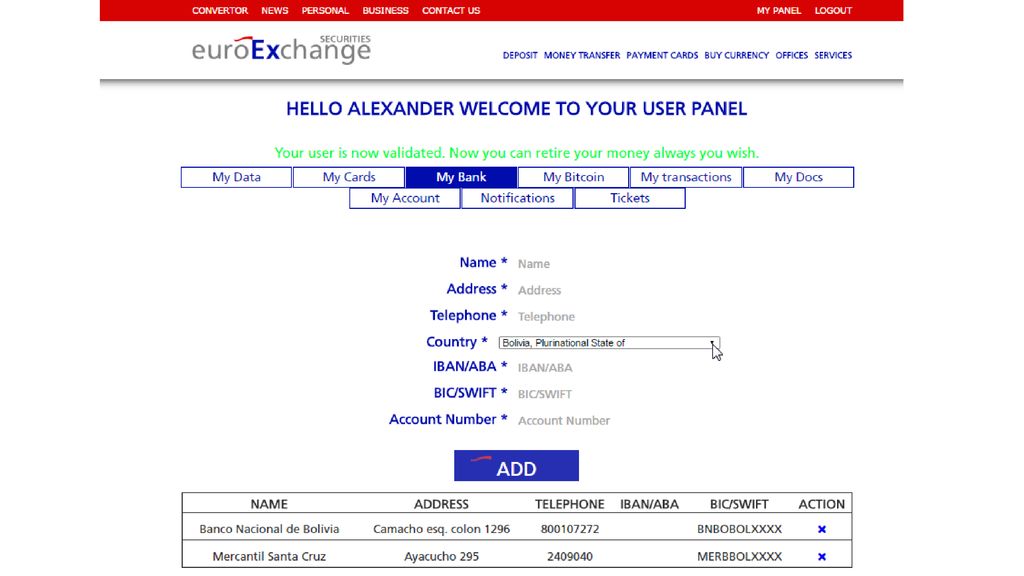Go to PAYMENT CARDS
The image size is (1024, 576).
[662, 56]
